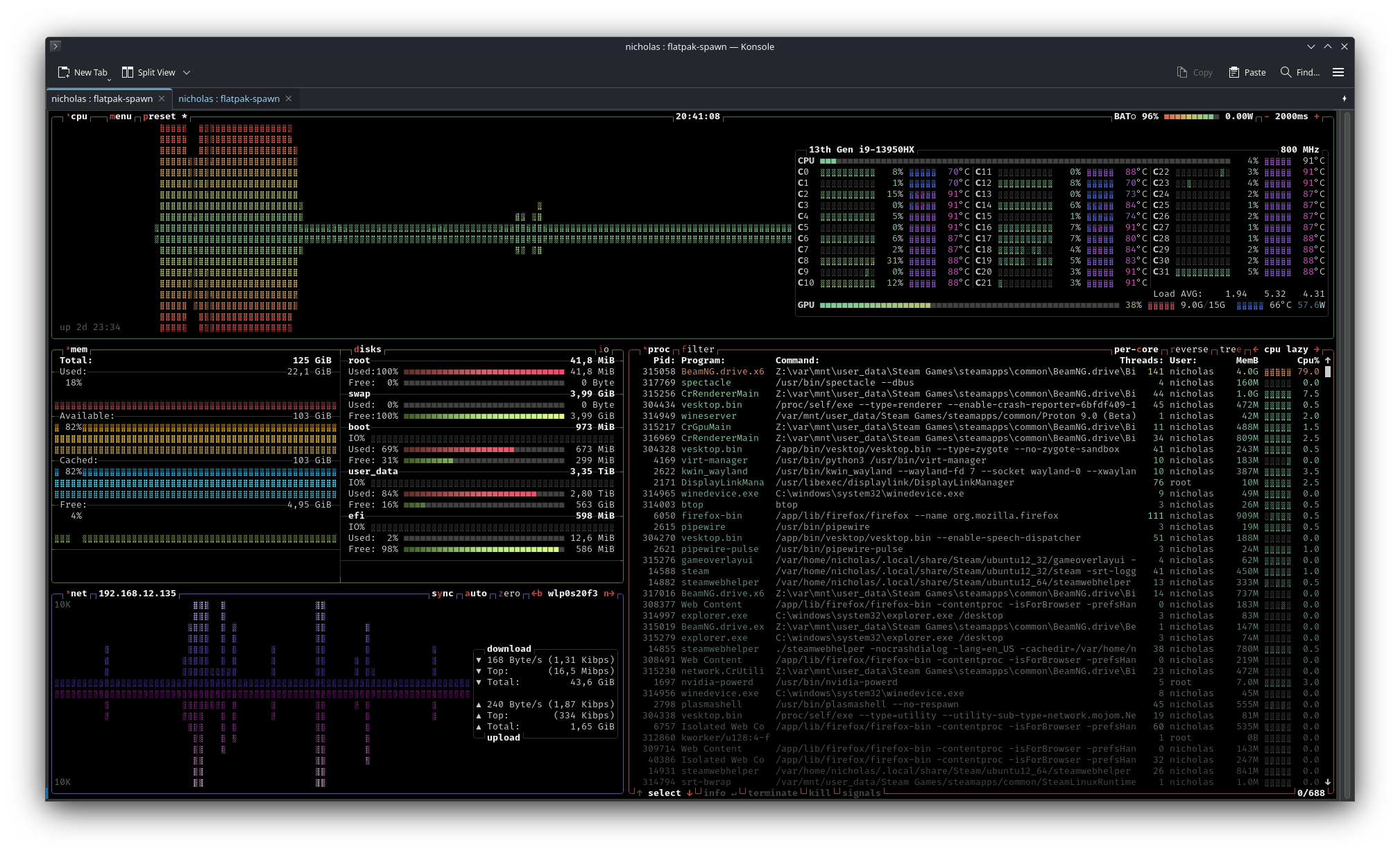Click select up arrow in proc footer
This screenshot has height=855, width=1400.
point(640,793)
